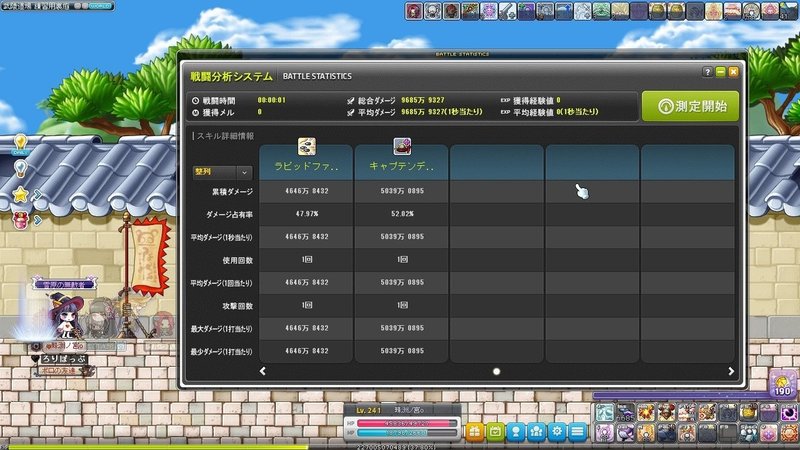Click the meso coin icon beside 獲得メル
Image resolution: width=800 pixels, height=450 pixels.
click(195, 113)
